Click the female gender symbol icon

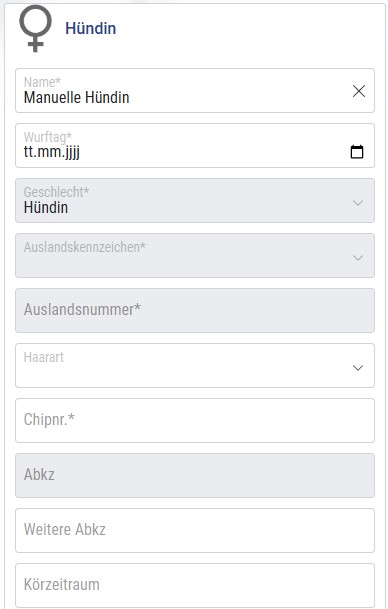(x=35, y=28)
